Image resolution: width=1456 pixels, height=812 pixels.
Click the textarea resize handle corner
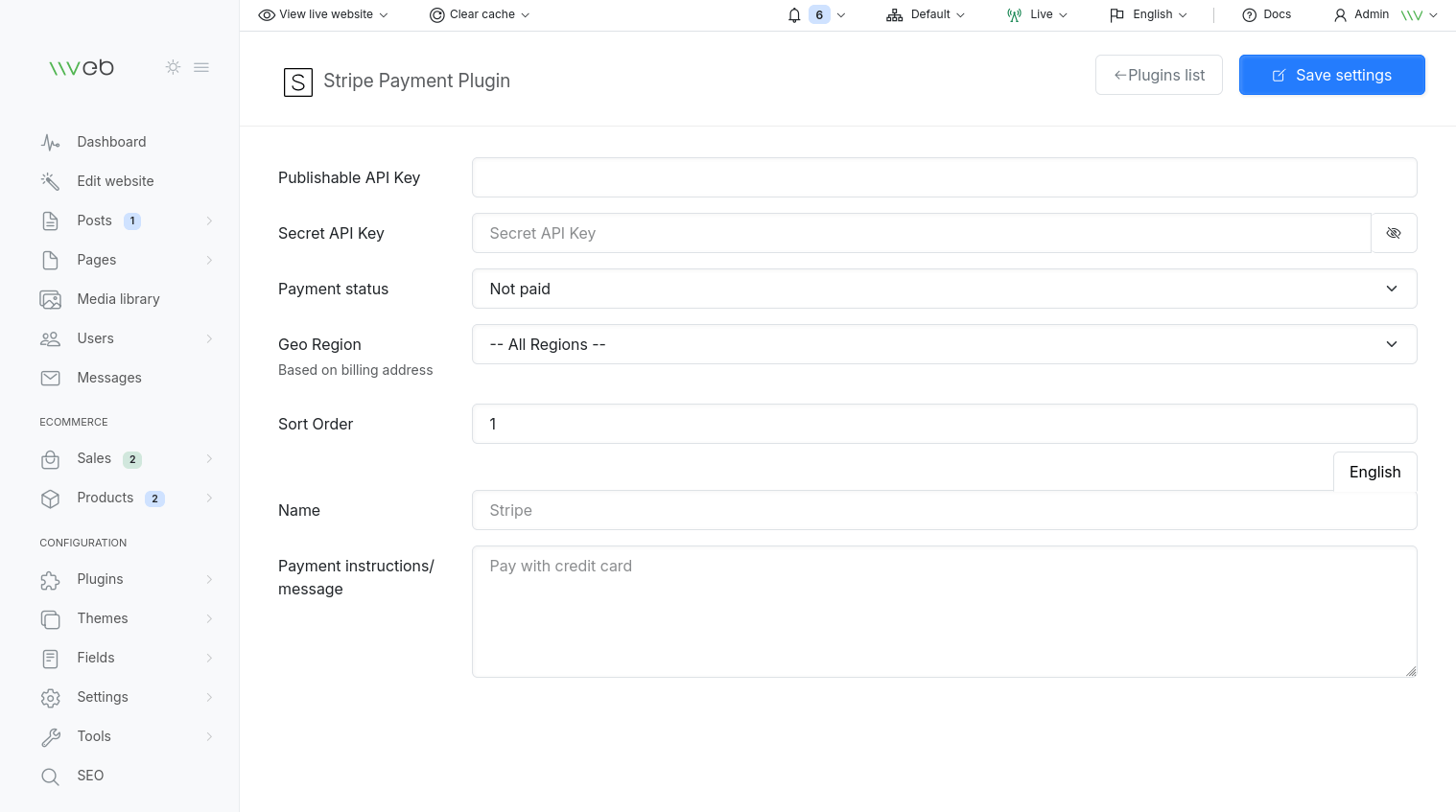point(1411,671)
